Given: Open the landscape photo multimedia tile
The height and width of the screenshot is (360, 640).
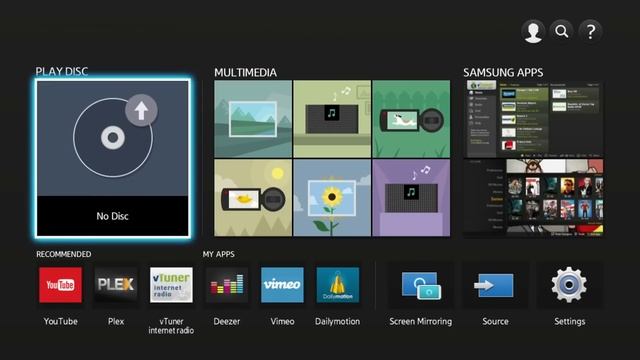Looking at the screenshot, I should click(x=253, y=119).
